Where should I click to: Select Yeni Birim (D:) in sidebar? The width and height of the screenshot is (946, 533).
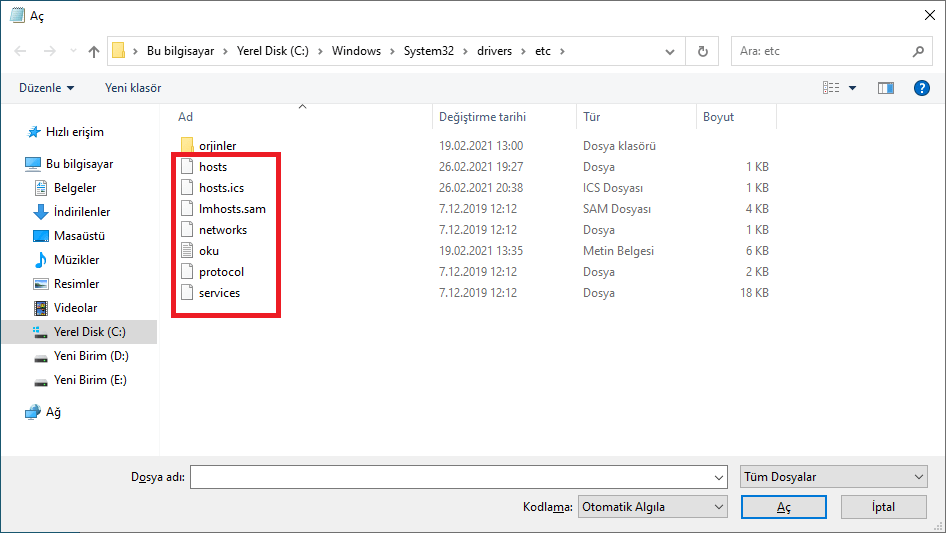(x=91, y=356)
